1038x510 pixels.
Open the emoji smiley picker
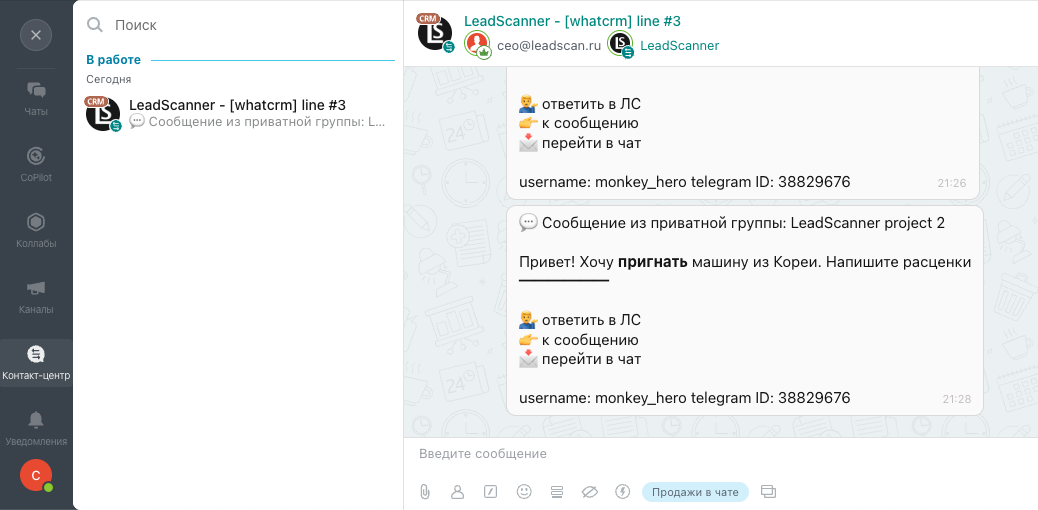tap(524, 492)
